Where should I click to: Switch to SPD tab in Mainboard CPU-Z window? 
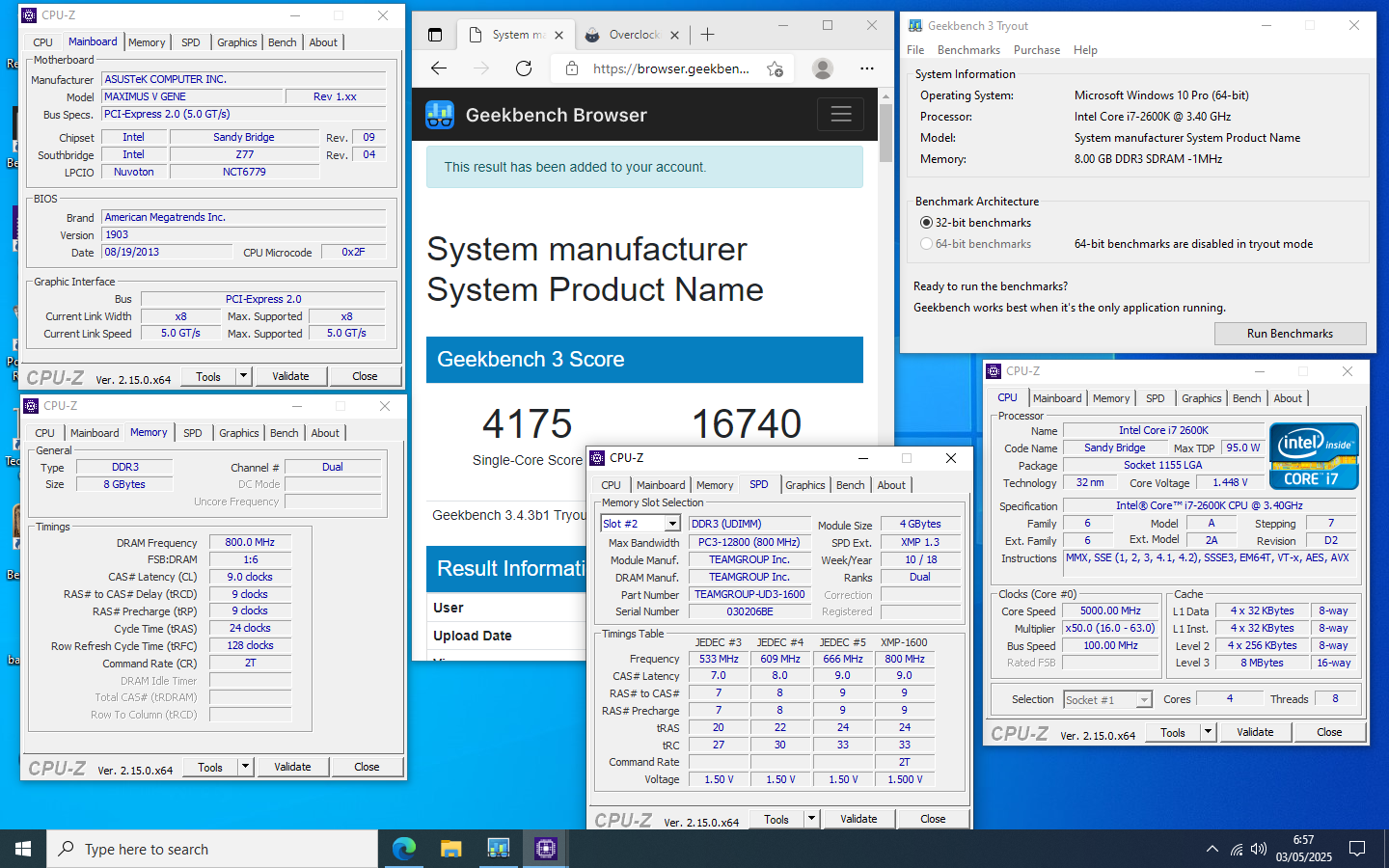click(x=191, y=42)
